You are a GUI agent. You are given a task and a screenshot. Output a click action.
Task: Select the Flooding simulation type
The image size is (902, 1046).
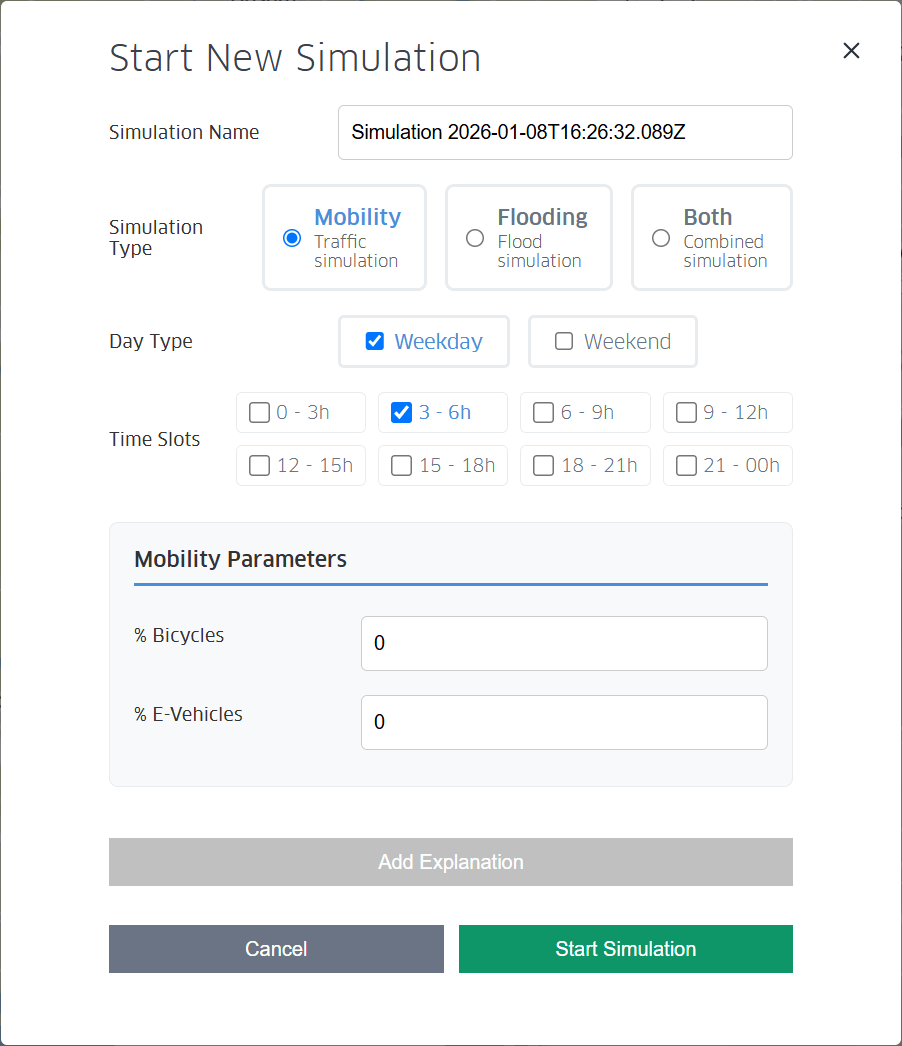click(476, 238)
